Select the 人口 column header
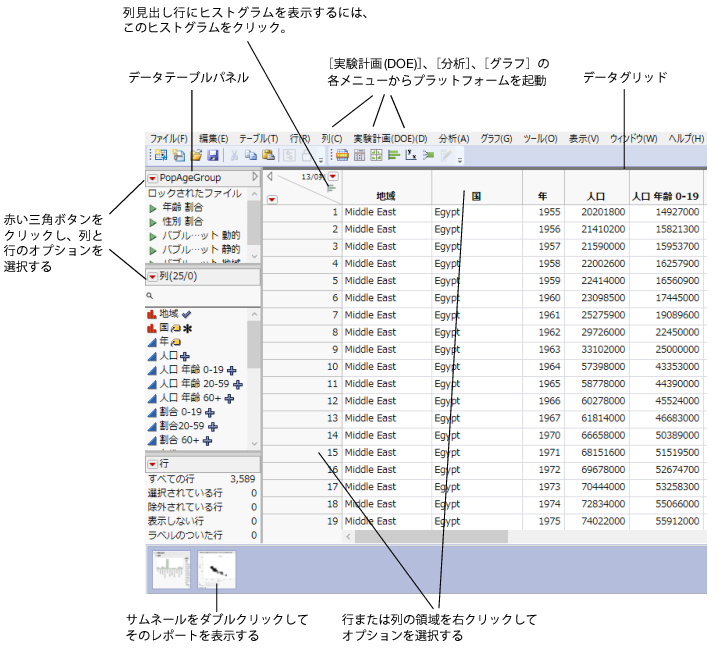 click(x=597, y=196)
